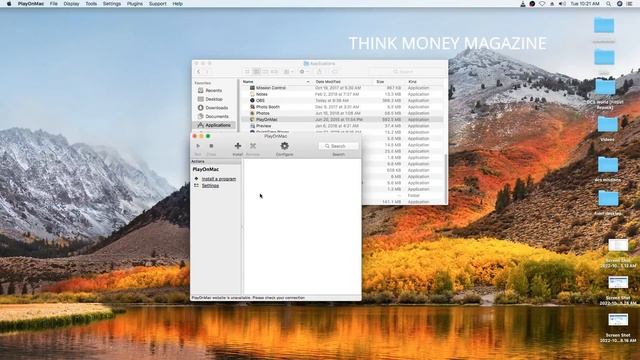The image size is (640, 360).
Task: Select Desktop in Finder sidebar
Action: click(x=213, y=99)
